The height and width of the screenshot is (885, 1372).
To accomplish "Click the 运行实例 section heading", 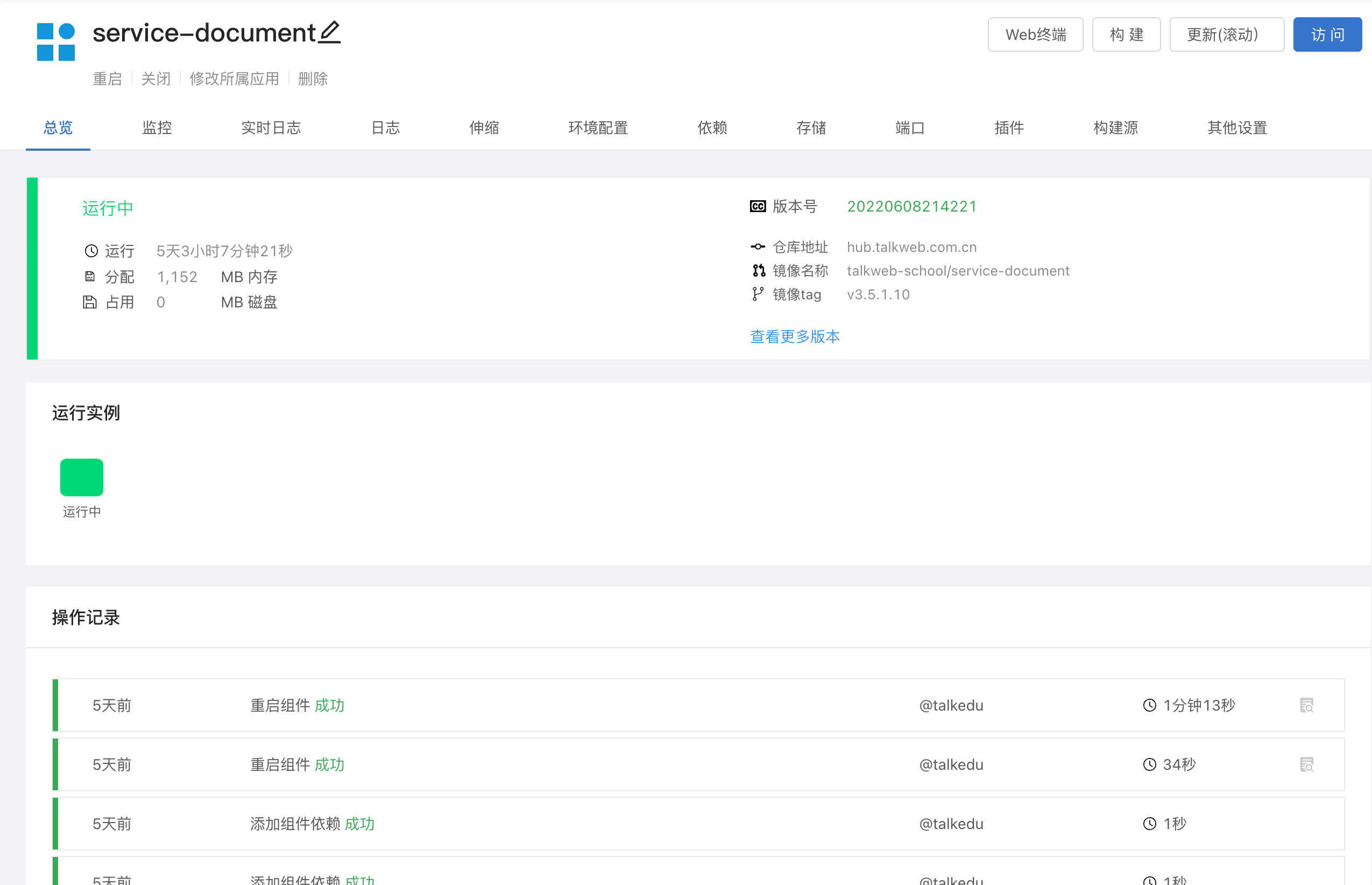I will [x=86, y=412].
